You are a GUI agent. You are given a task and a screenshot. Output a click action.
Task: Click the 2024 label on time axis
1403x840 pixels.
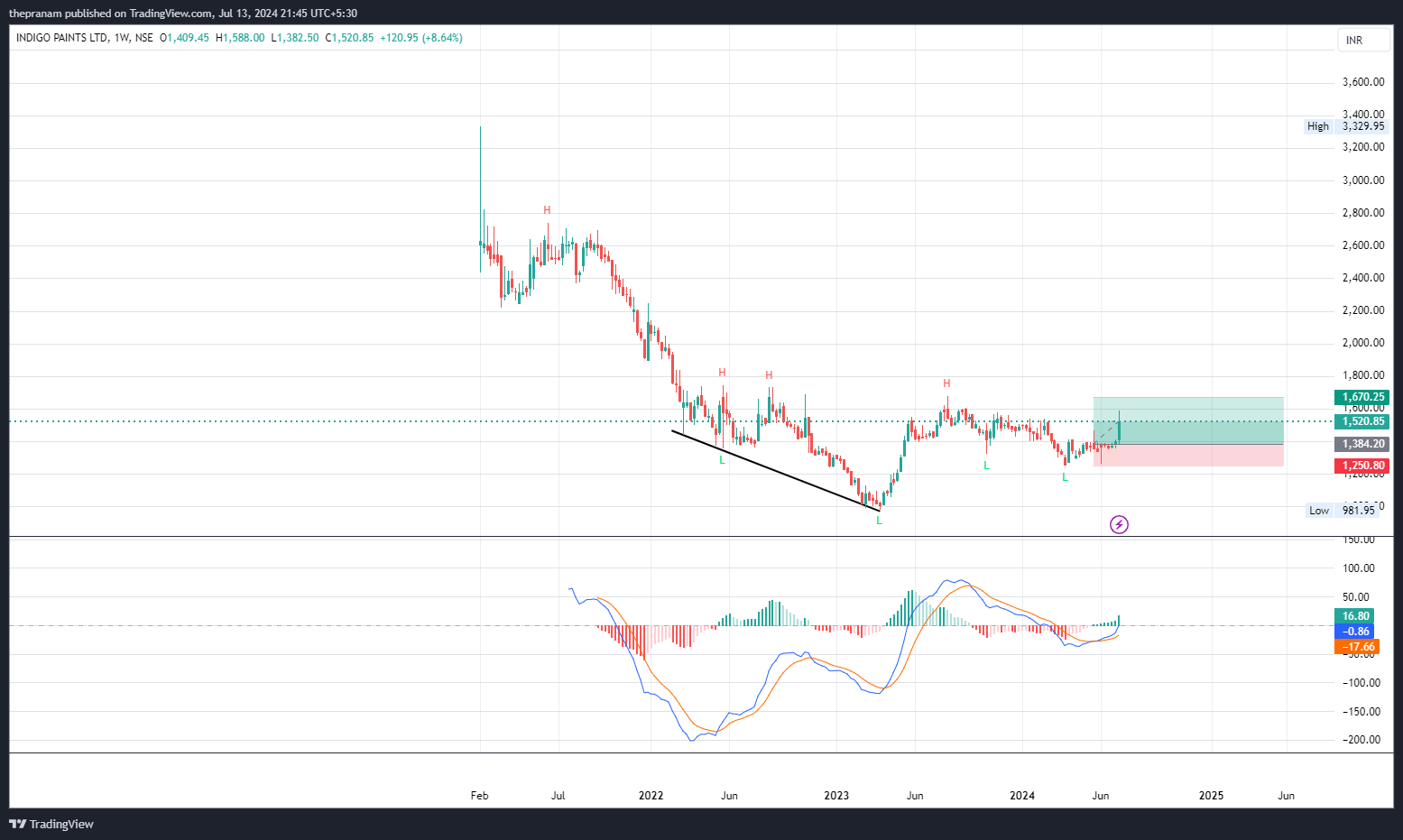click(x=1022, y=796)
